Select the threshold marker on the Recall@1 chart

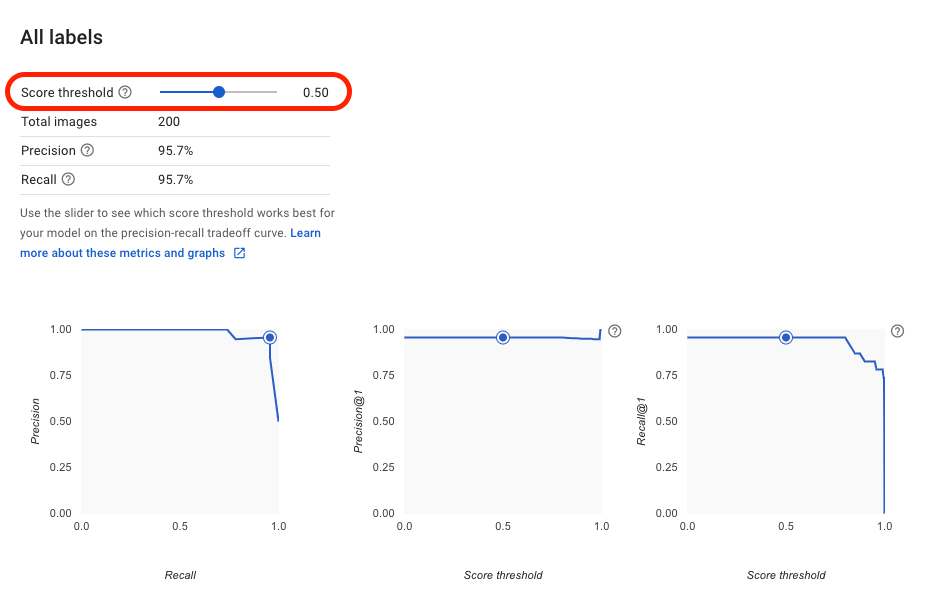(x=786, y=338)
